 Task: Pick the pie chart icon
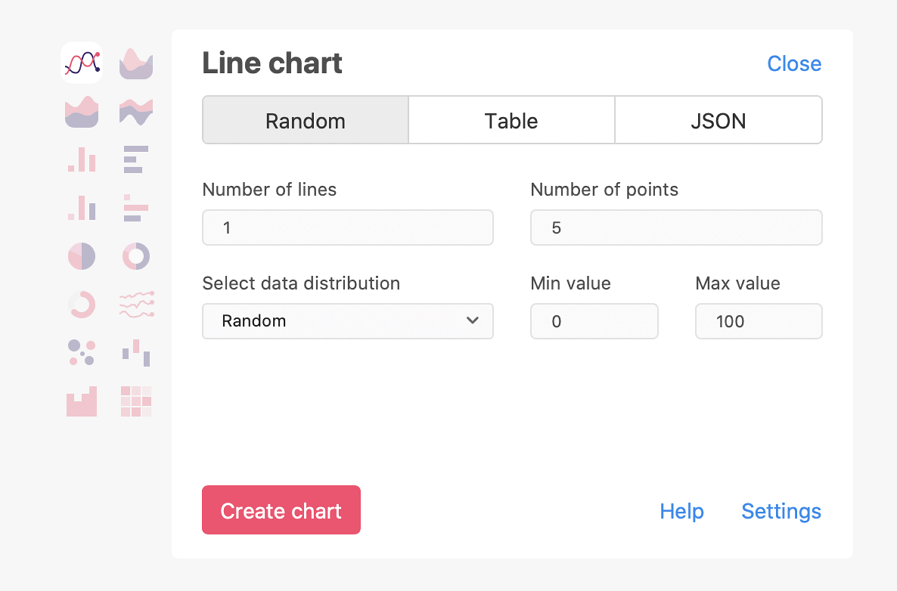pos(81,256)
